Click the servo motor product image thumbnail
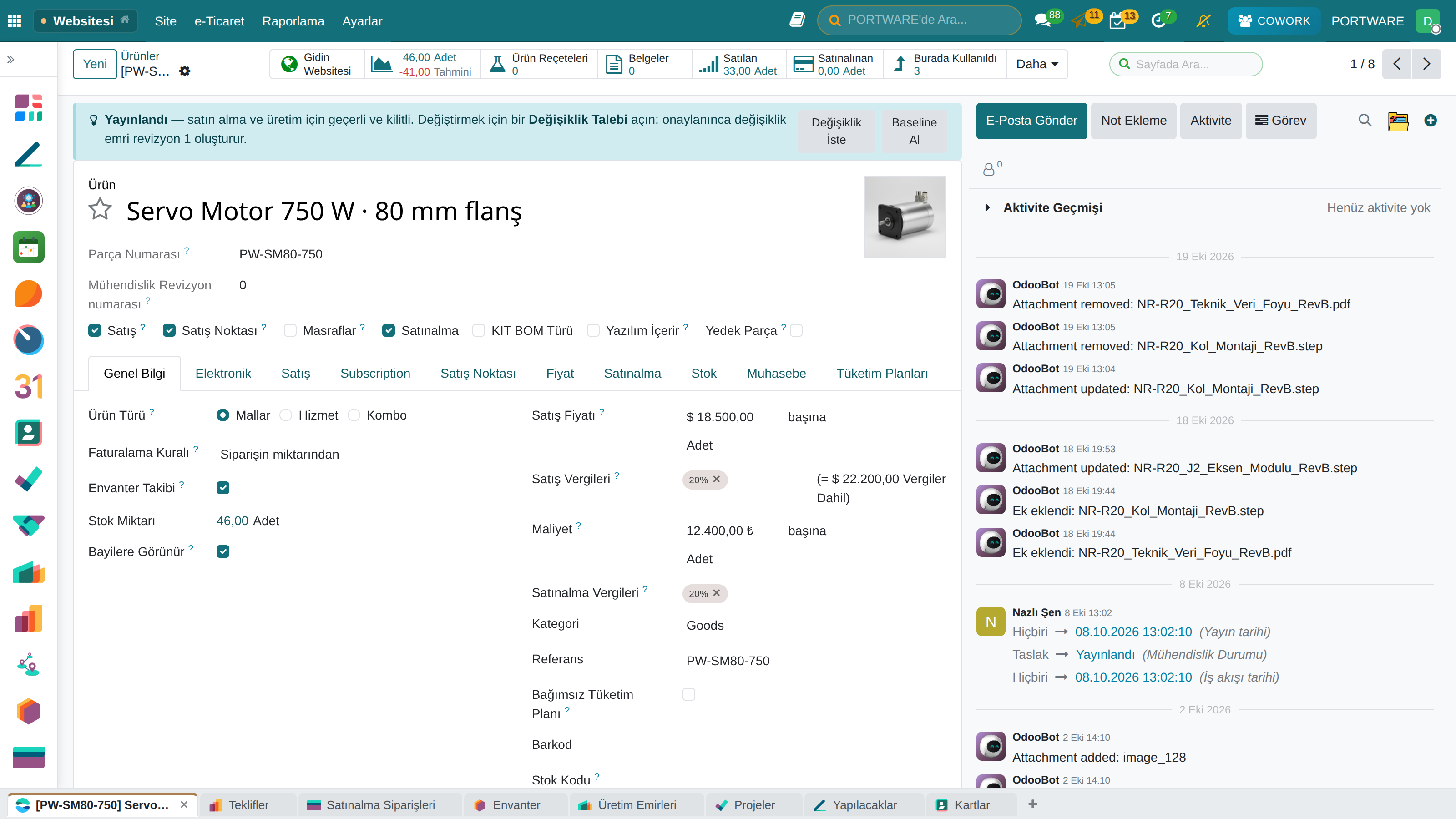Image resolution: width=1456 pixels, height=819 pixels. pyautogui.click(x=905, y=217)
